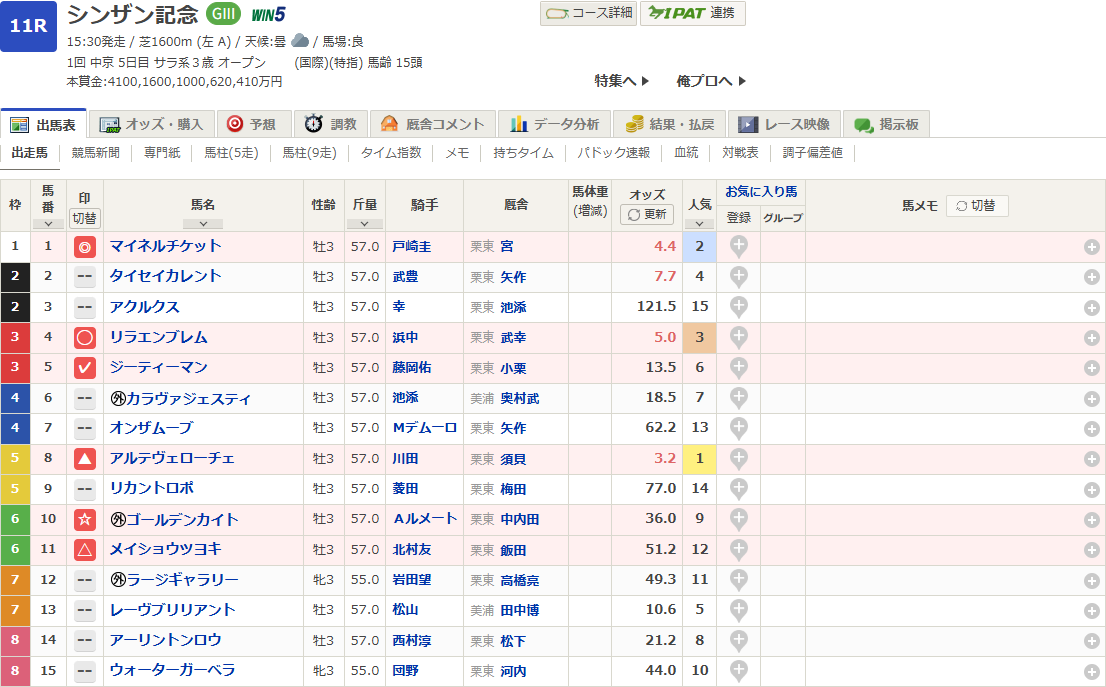The height and width of the screenshot is (687, 1106).
Task: Open the 馬名 column sort dropdown
Action: coord(203,224)
